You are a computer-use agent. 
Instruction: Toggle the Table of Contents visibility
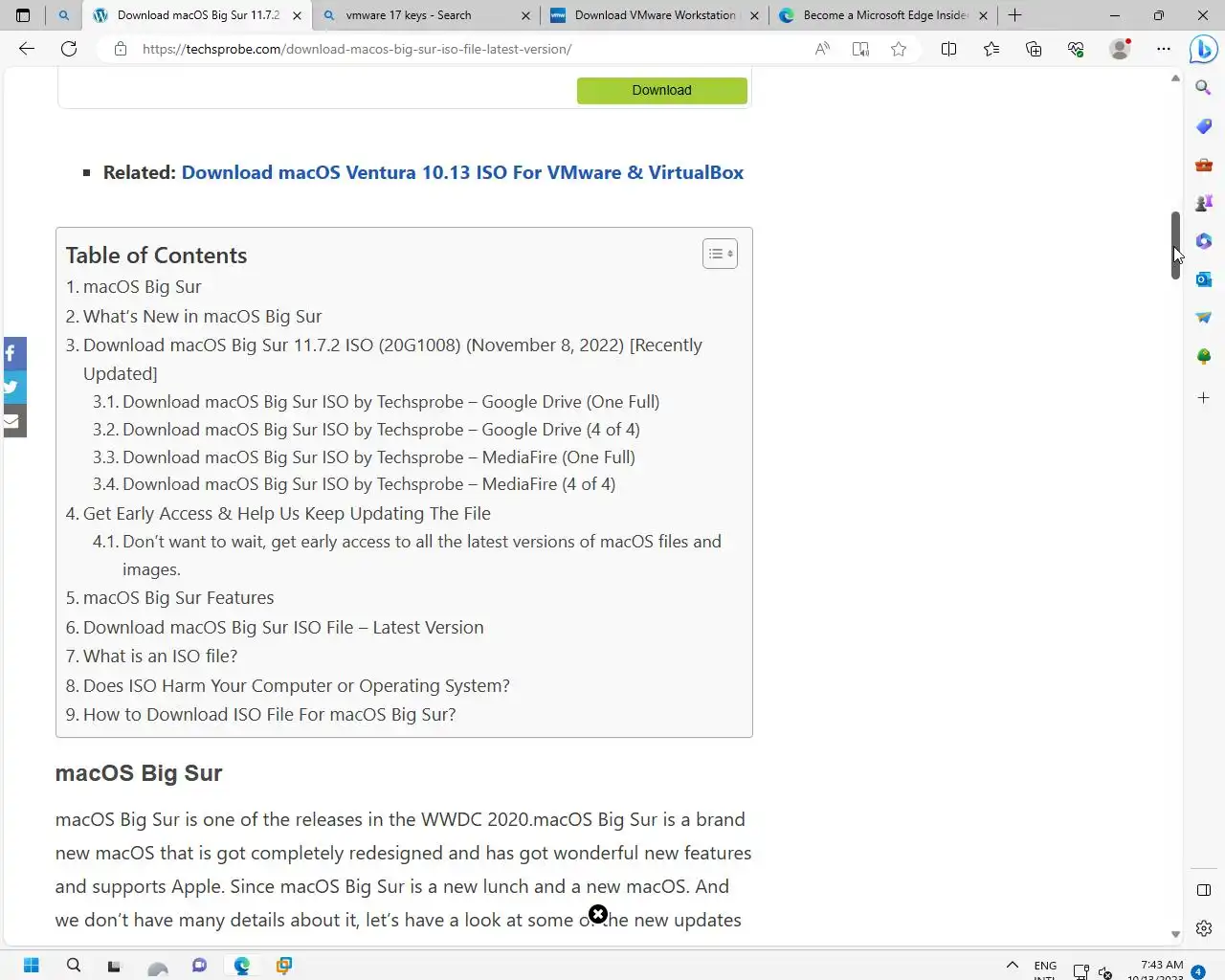[720, 254]
